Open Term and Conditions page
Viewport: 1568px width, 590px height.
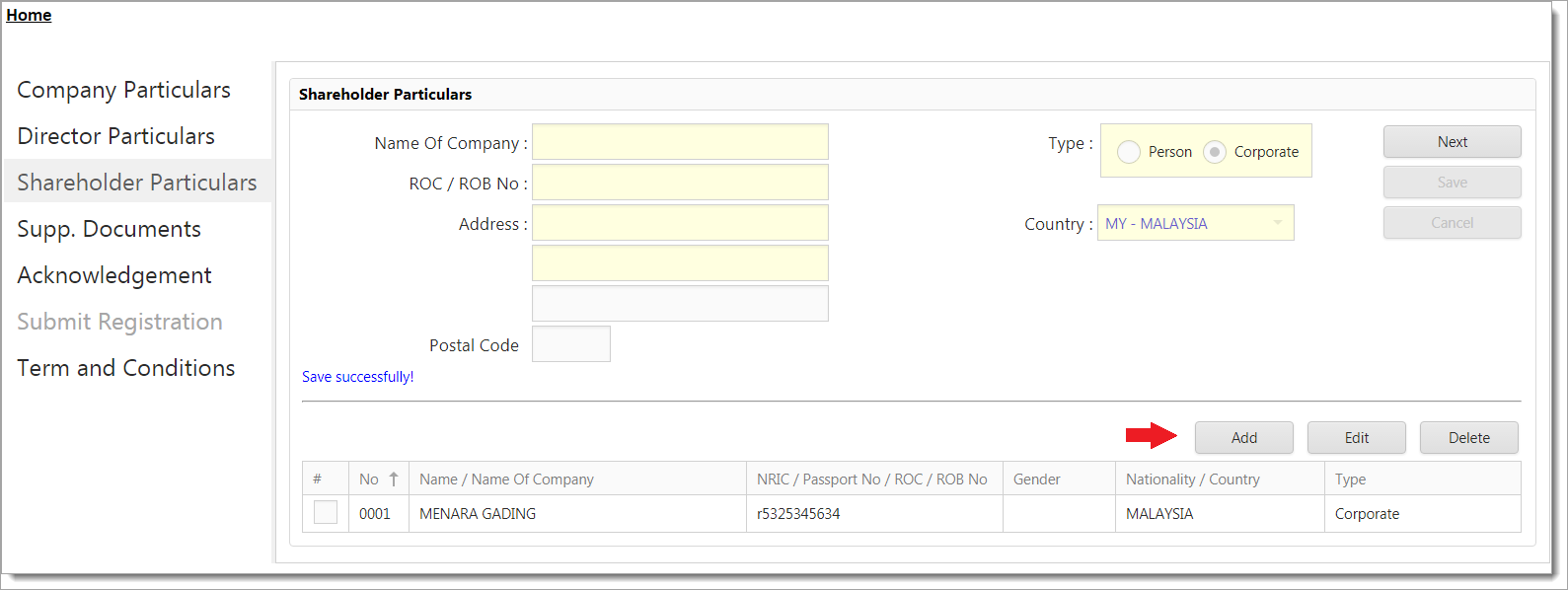click(125, 368)
